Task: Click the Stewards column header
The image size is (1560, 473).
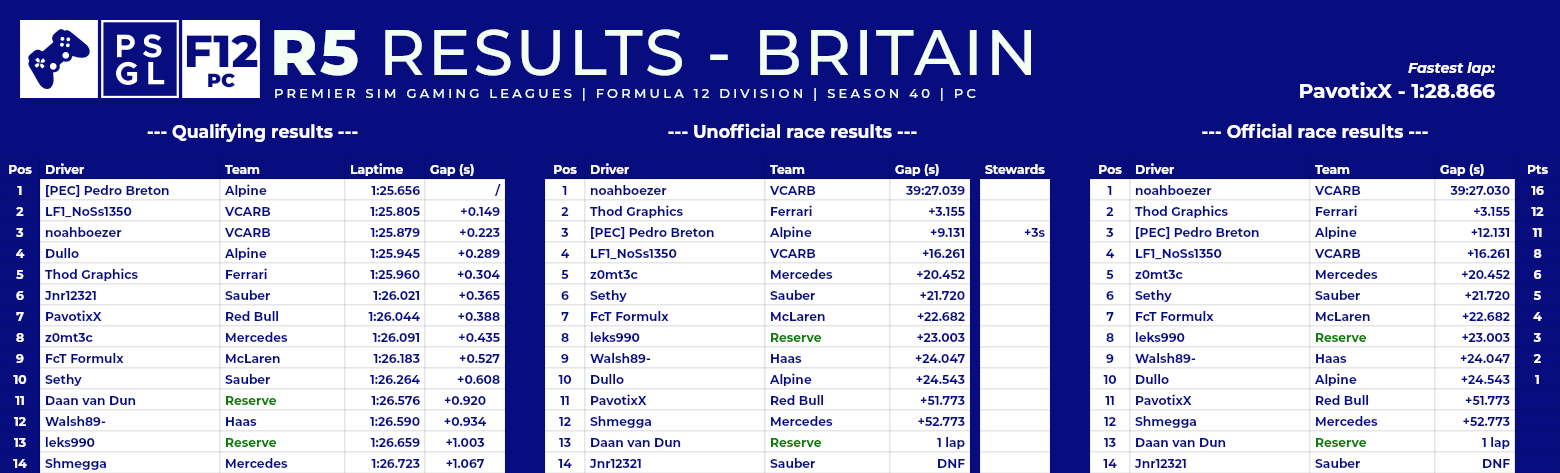Action: 1015,170
